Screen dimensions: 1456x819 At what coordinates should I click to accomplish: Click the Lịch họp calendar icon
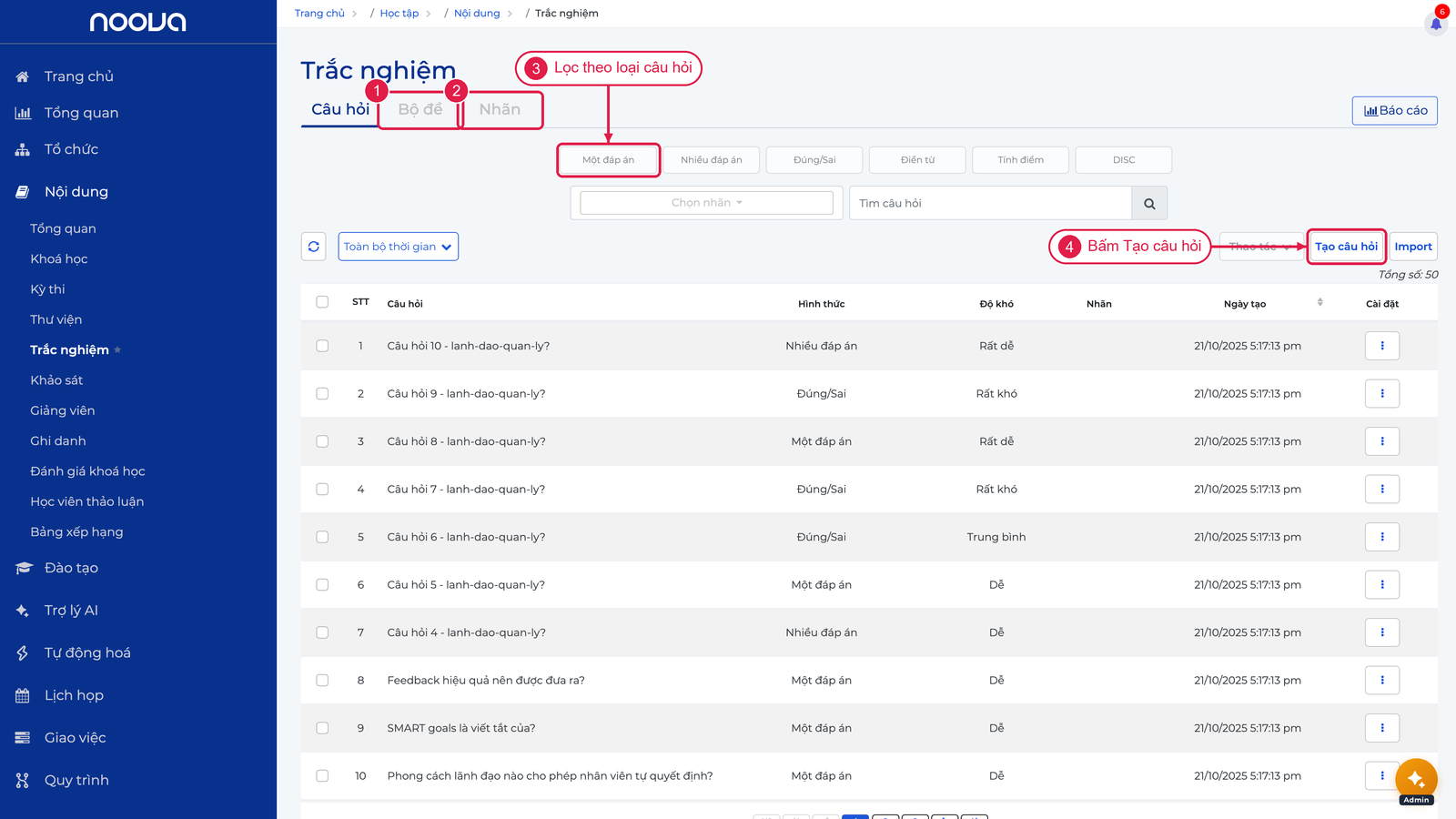(23, 695)
